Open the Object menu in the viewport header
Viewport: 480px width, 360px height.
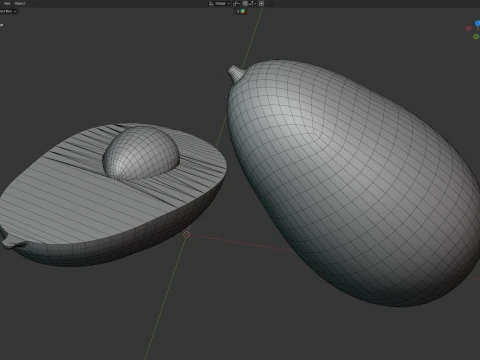click(x=20, y=3)
